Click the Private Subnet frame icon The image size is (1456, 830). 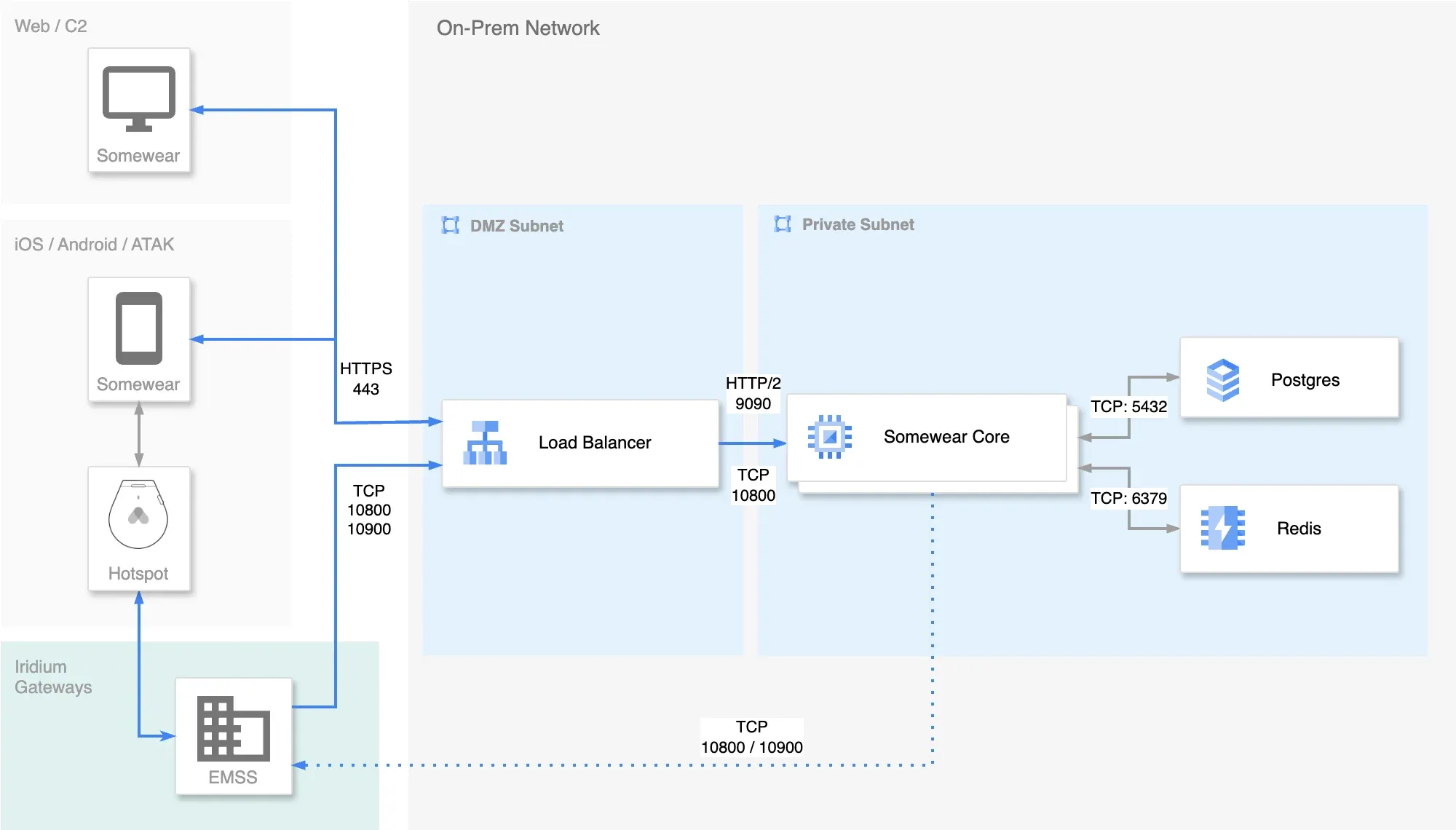783,224
